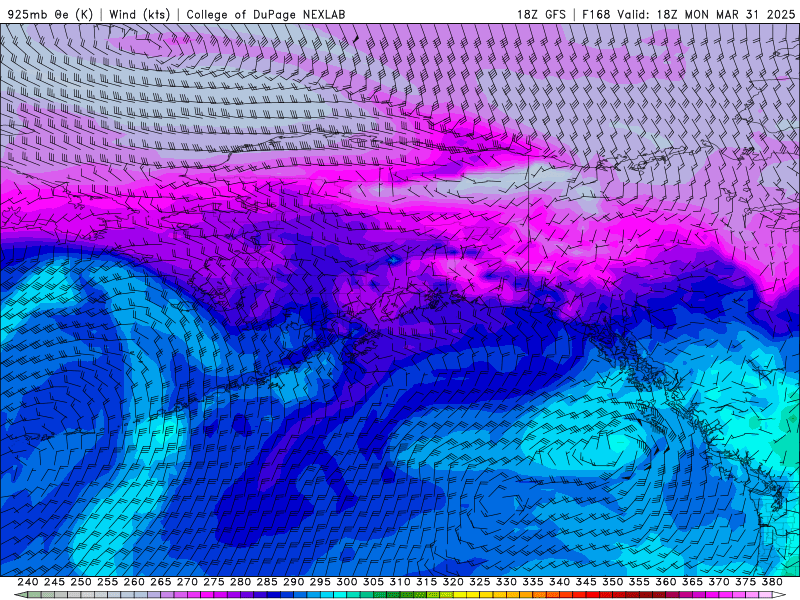This screenshot has height=600, width=800.
Task: Click the left arrow end of color bar
Action: [x=20, y=595]
